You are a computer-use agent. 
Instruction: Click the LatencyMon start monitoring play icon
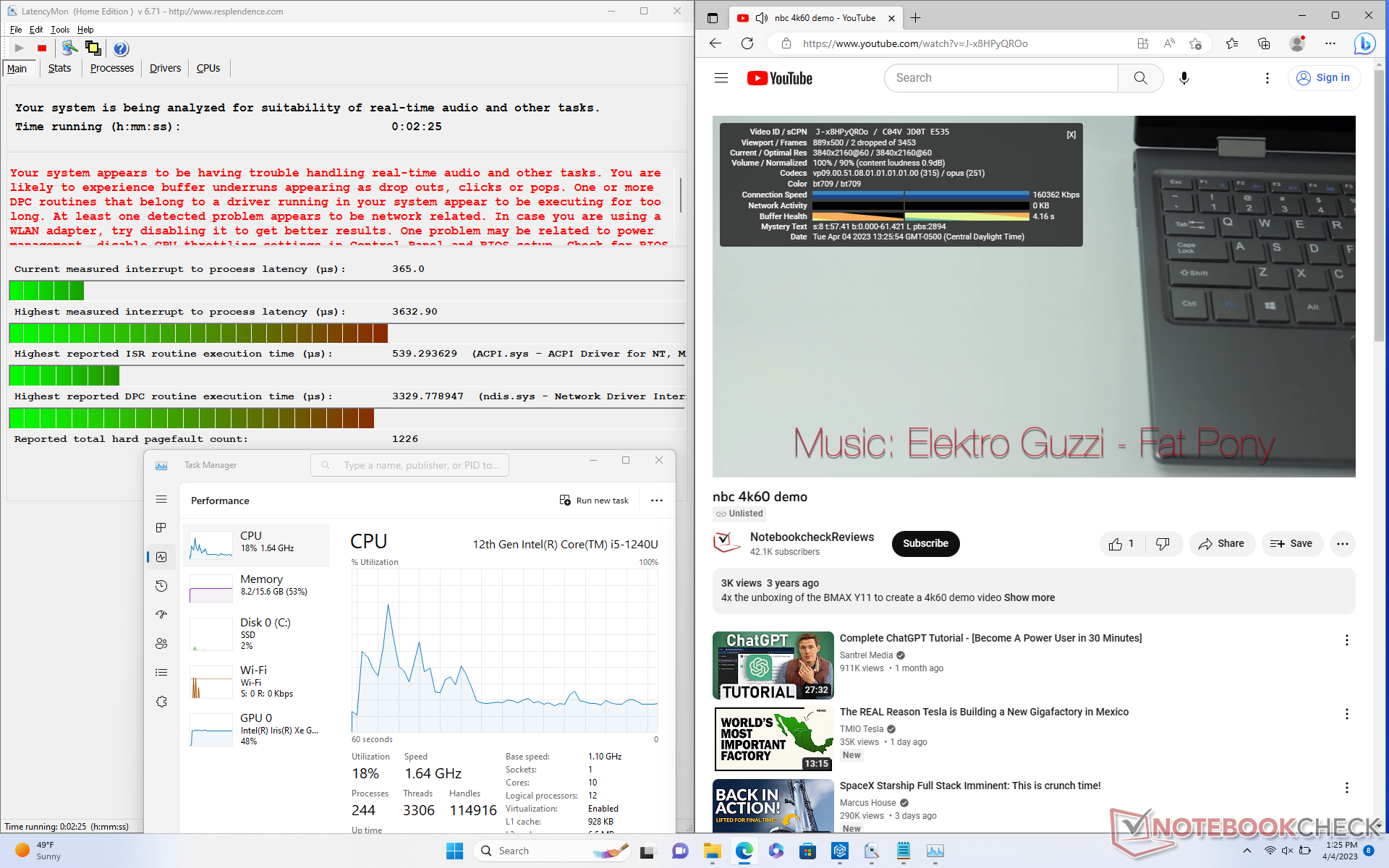pos(20,48)
